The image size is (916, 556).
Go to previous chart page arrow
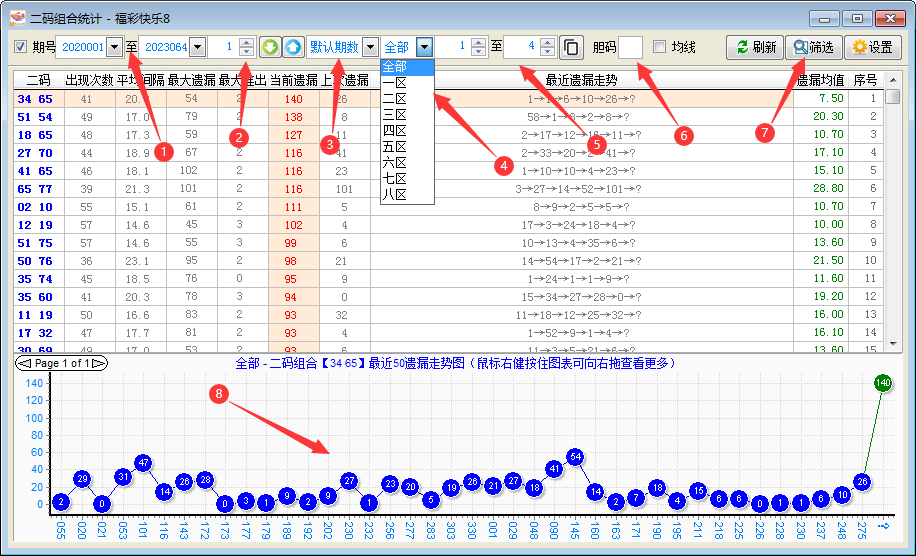[25, 363]
